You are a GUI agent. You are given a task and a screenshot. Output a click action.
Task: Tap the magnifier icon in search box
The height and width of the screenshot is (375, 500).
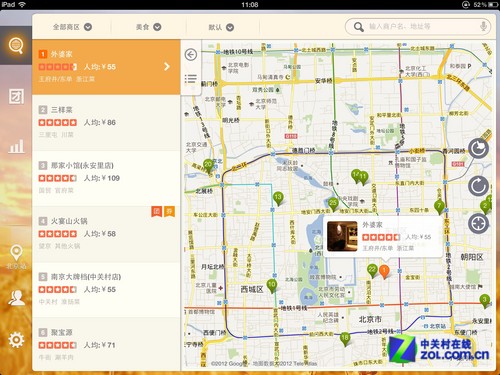(358, 27)
